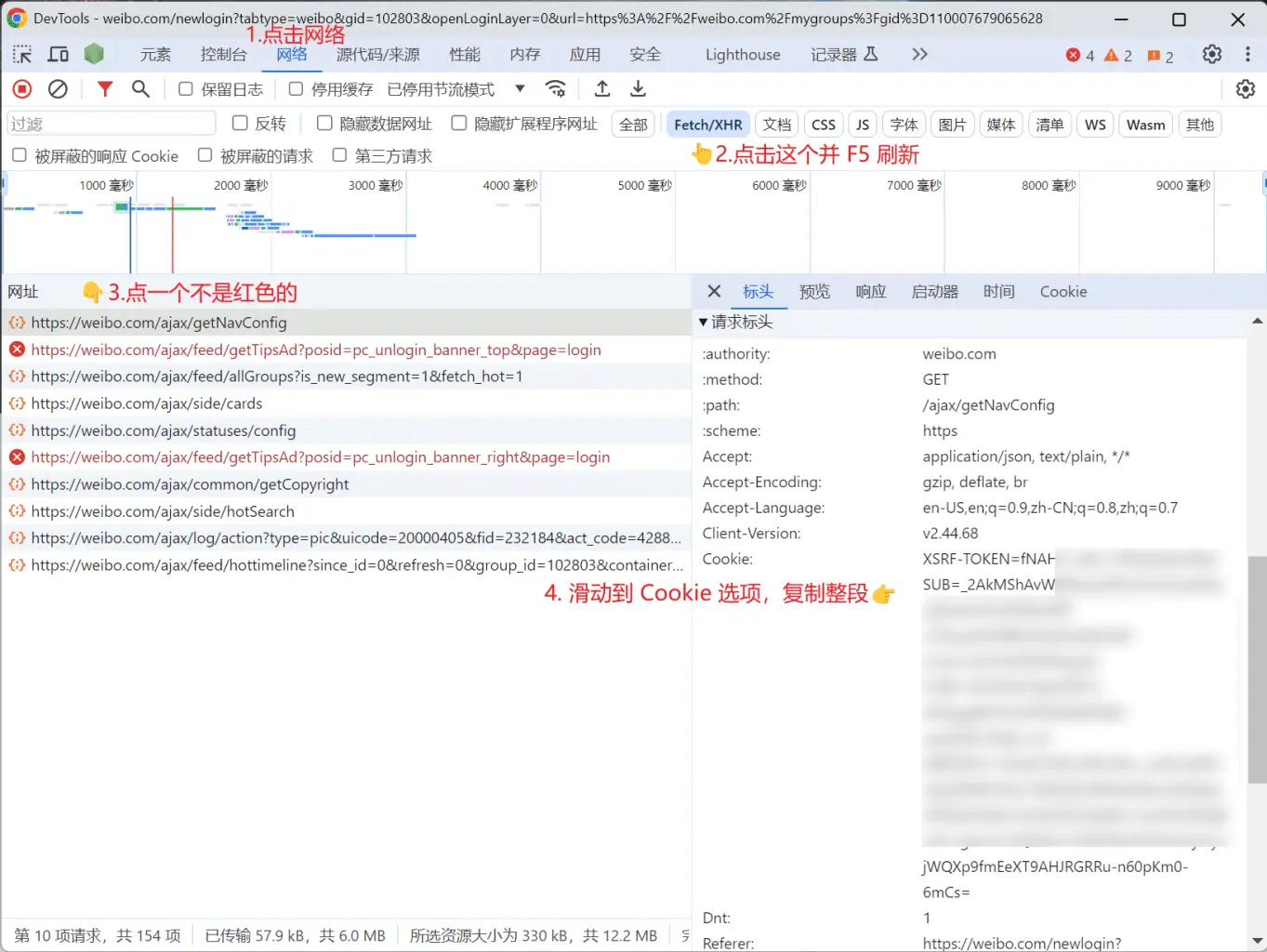Select the statuses/config request row
1267x952 pixels.
click(346, 430)
